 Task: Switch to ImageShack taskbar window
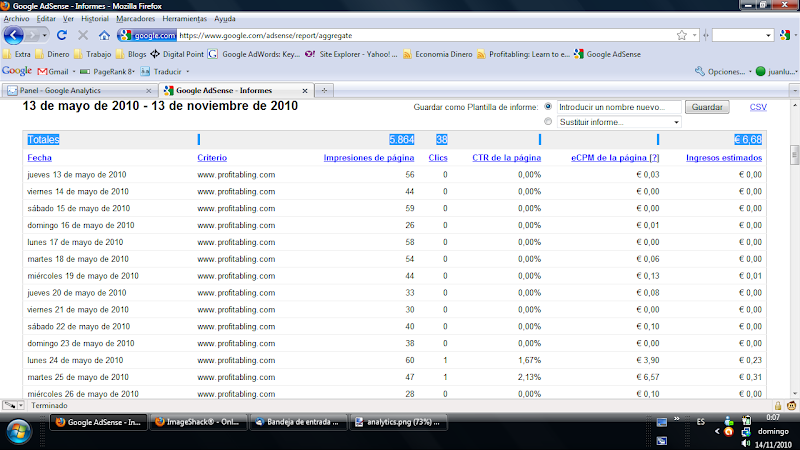(198, 422)
